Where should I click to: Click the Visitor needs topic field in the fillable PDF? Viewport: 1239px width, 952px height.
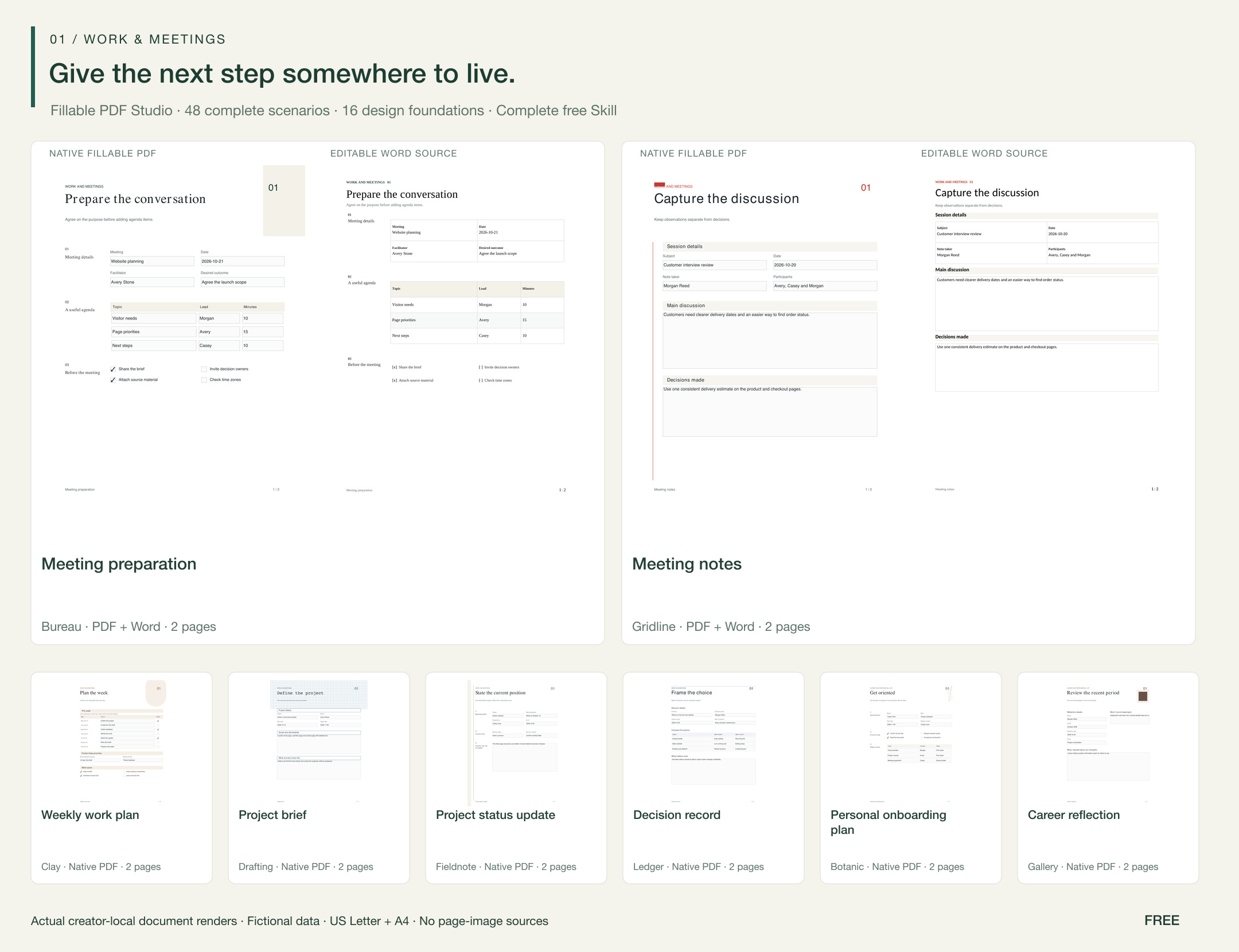[153, 318]
